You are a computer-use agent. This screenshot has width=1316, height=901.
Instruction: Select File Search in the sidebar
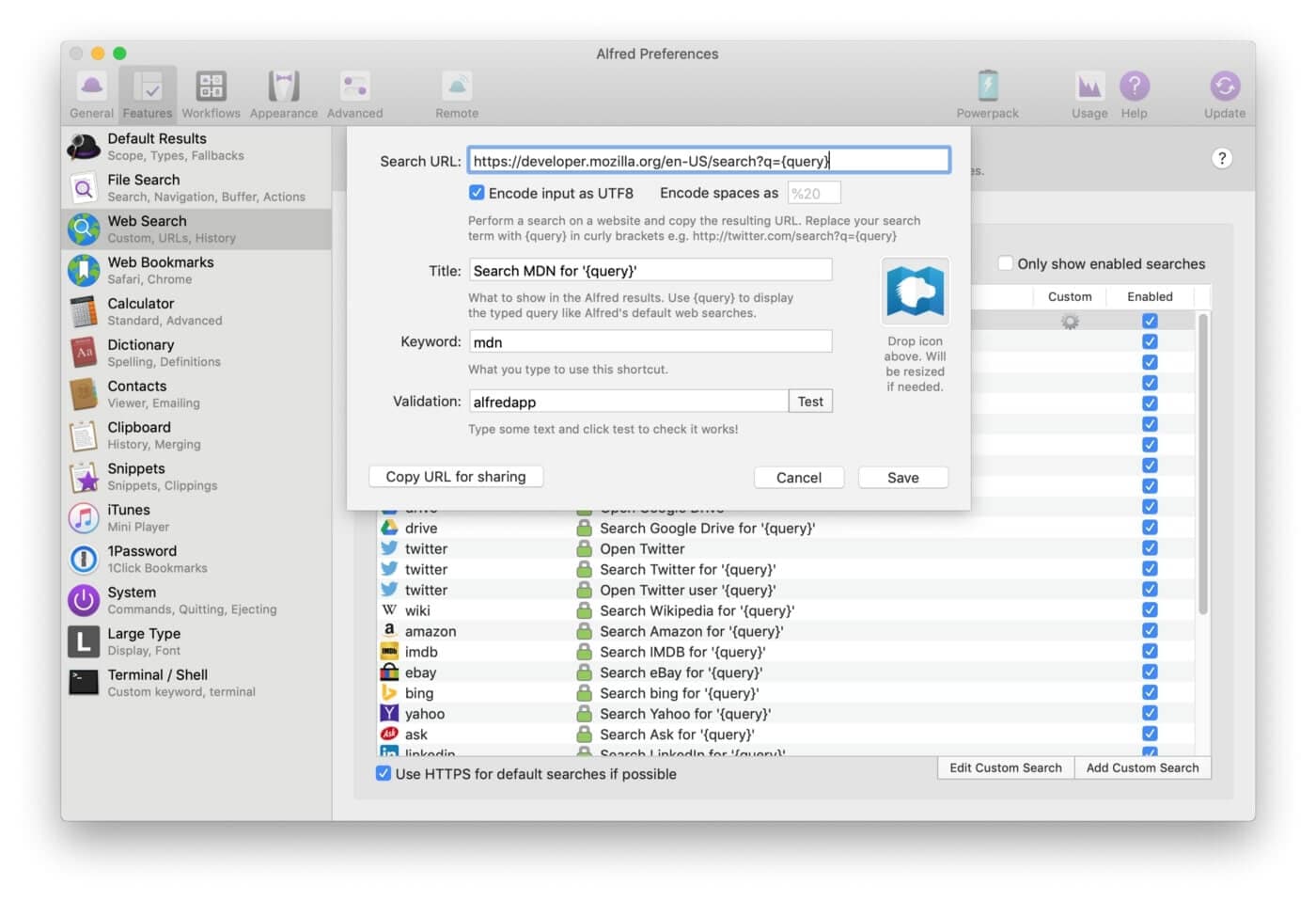pos(196,188)
